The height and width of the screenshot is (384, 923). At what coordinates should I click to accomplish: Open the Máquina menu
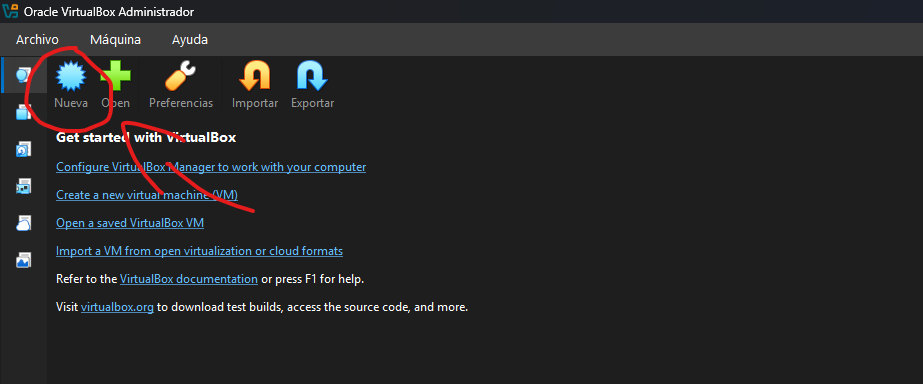115,40
